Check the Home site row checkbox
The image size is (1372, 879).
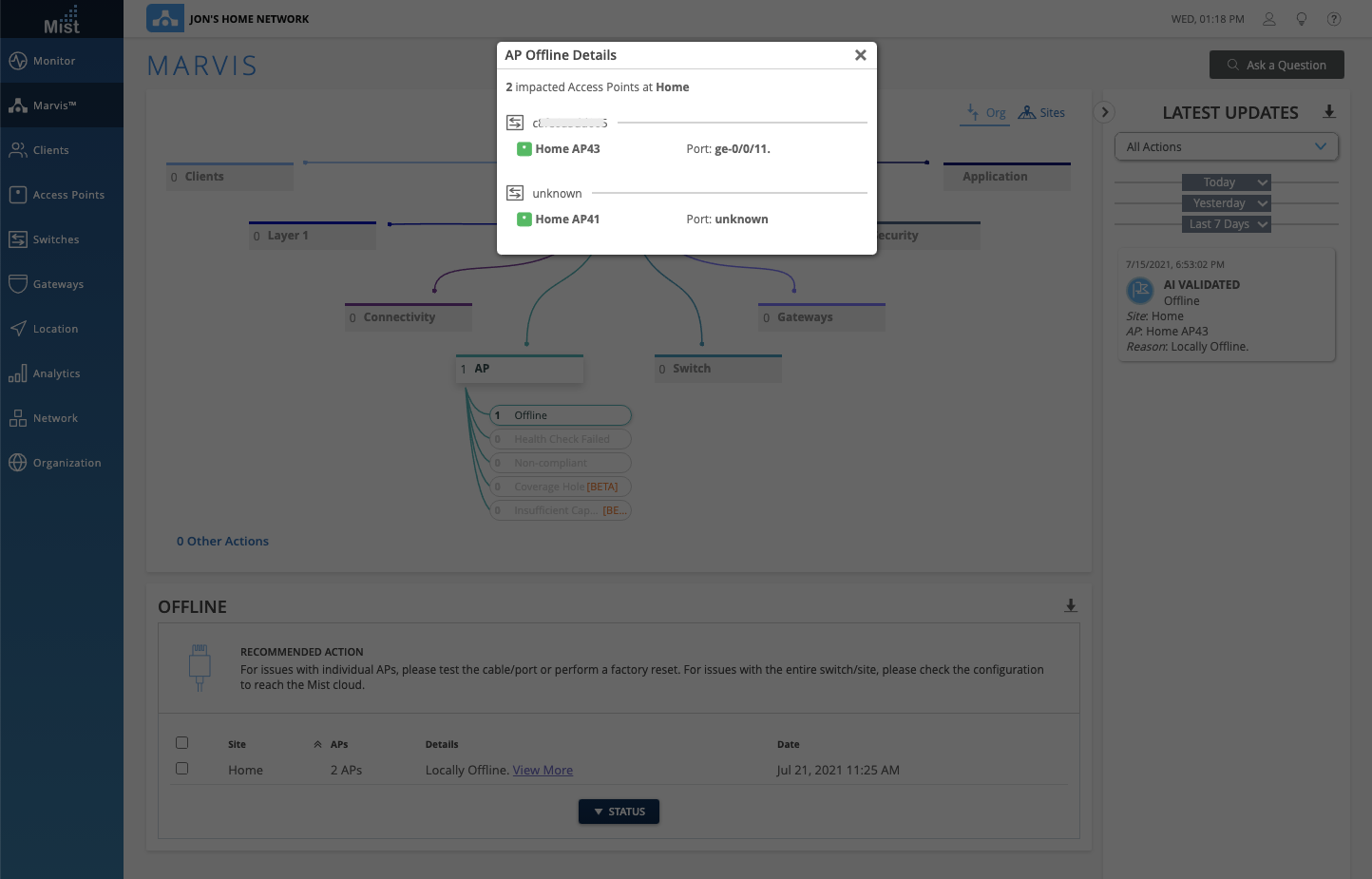click(x=182, y=769)
